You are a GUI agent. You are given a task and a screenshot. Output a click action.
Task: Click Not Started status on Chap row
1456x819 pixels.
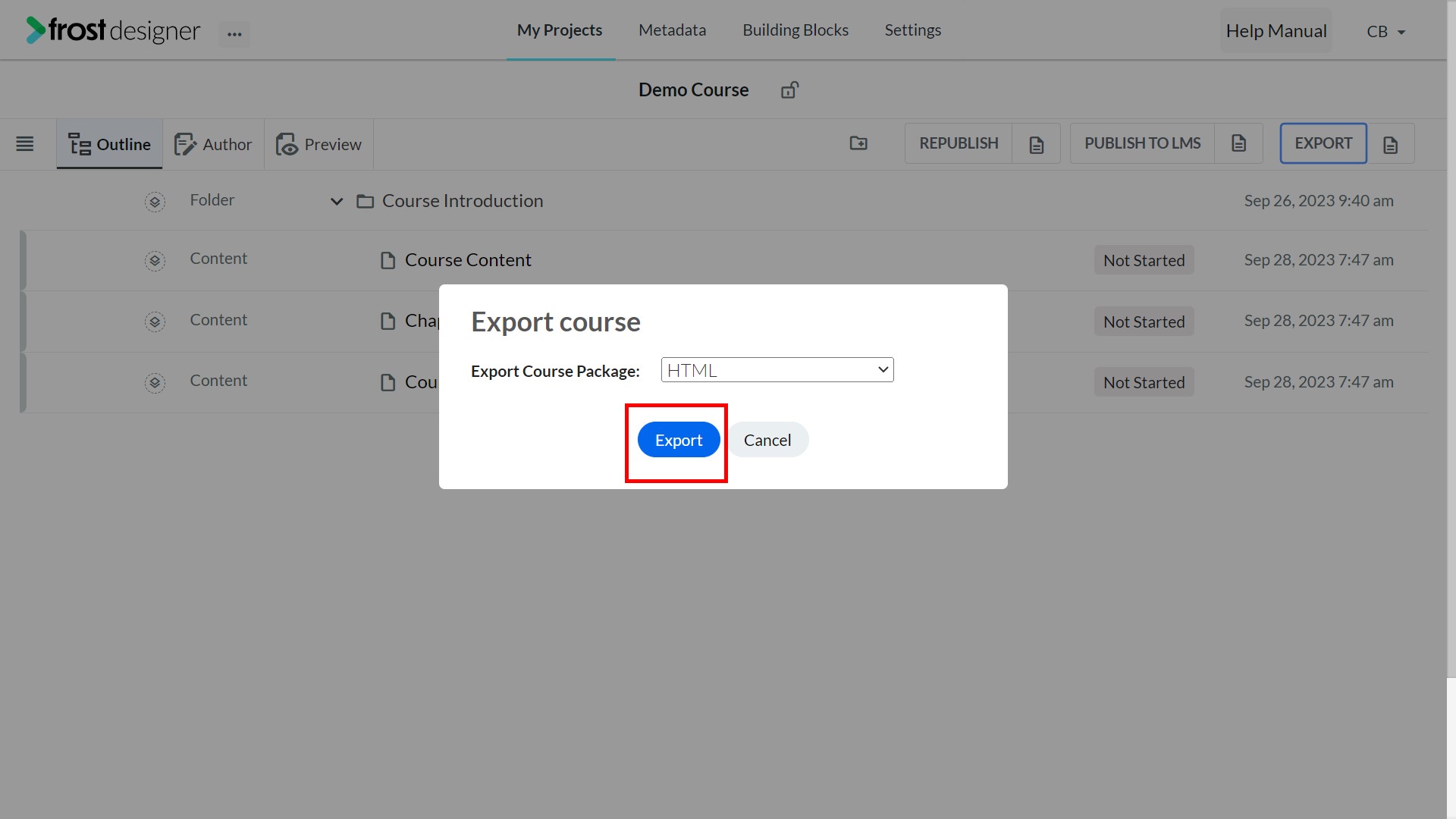1144,322
